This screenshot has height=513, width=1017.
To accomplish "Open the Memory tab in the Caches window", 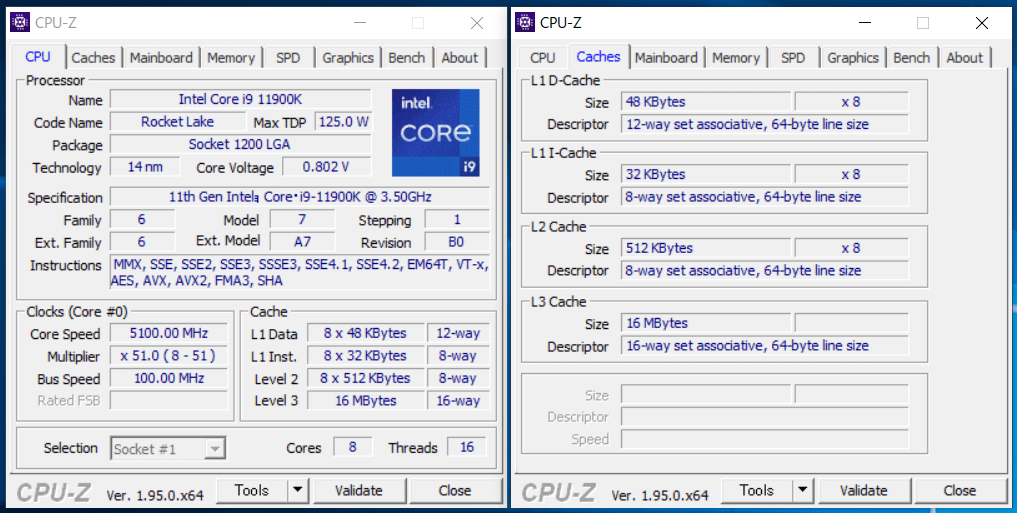I will click(736, 58).
